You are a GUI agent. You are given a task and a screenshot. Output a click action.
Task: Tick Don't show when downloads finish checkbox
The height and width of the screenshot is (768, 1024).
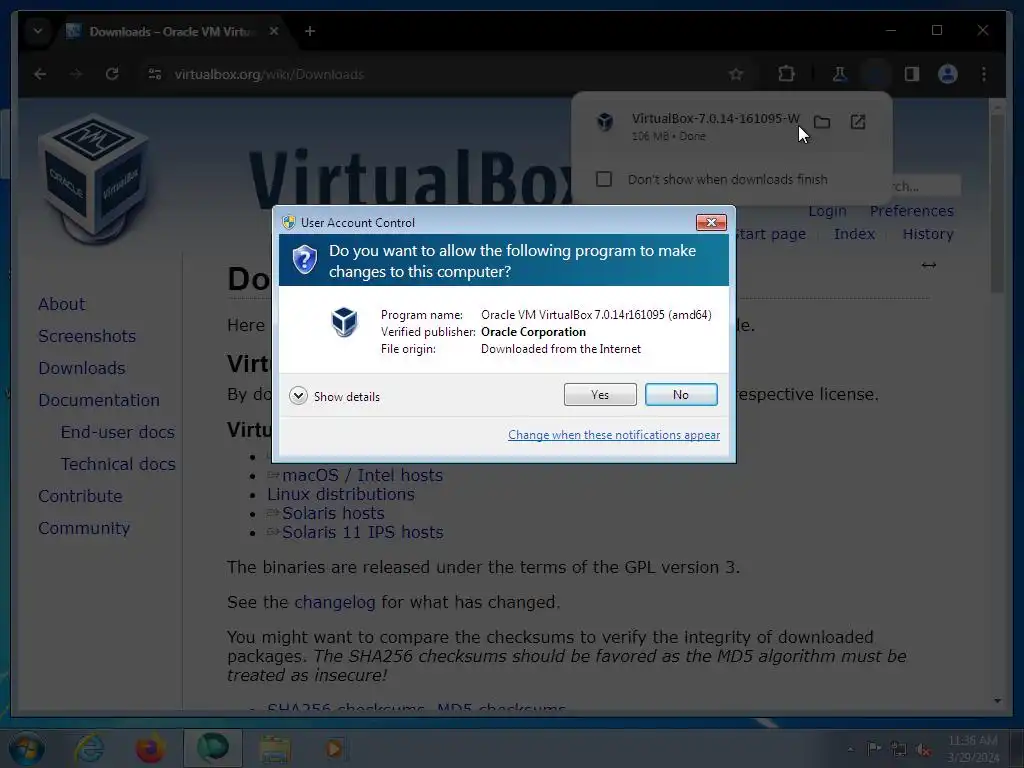pos(604,179)
